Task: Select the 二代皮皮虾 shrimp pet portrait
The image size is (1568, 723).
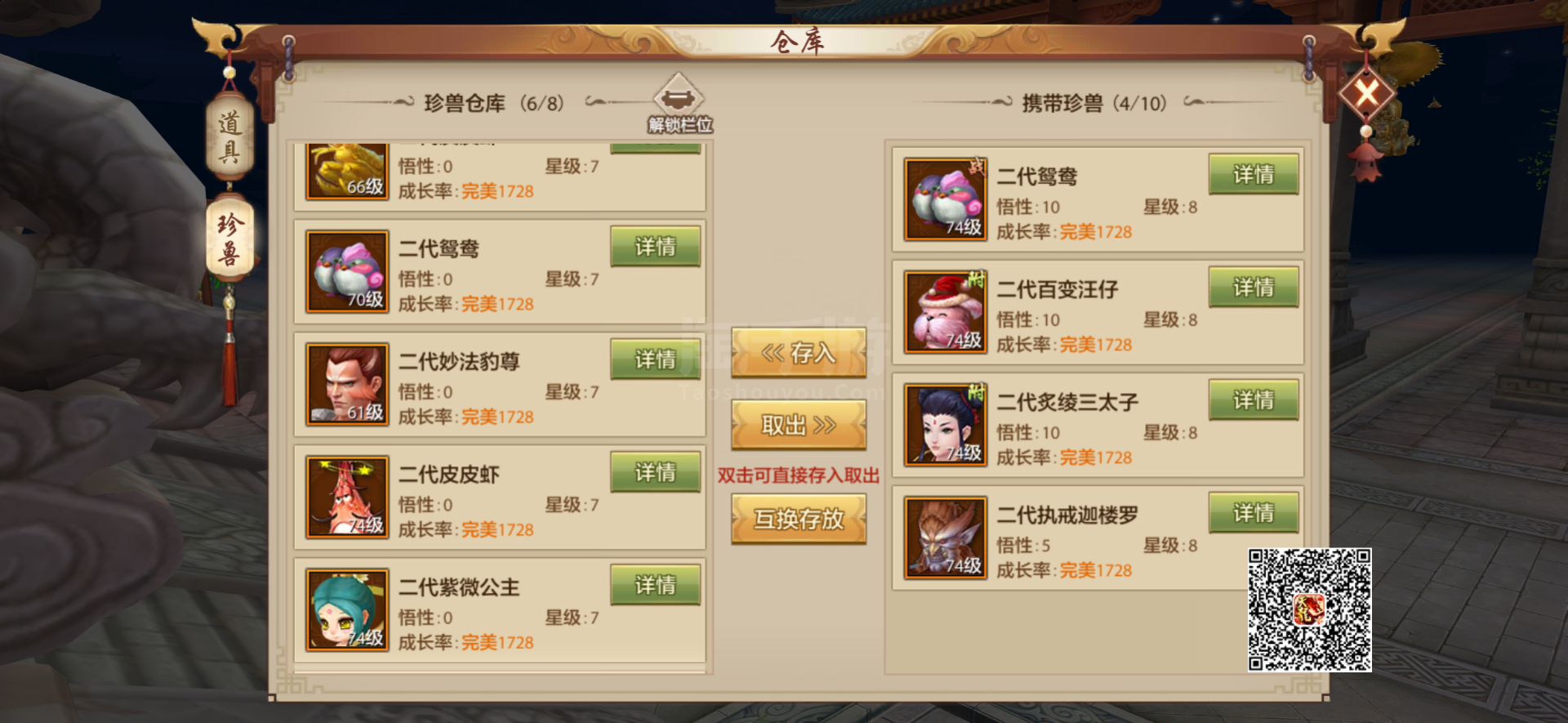Action: (x=347, y=497)
